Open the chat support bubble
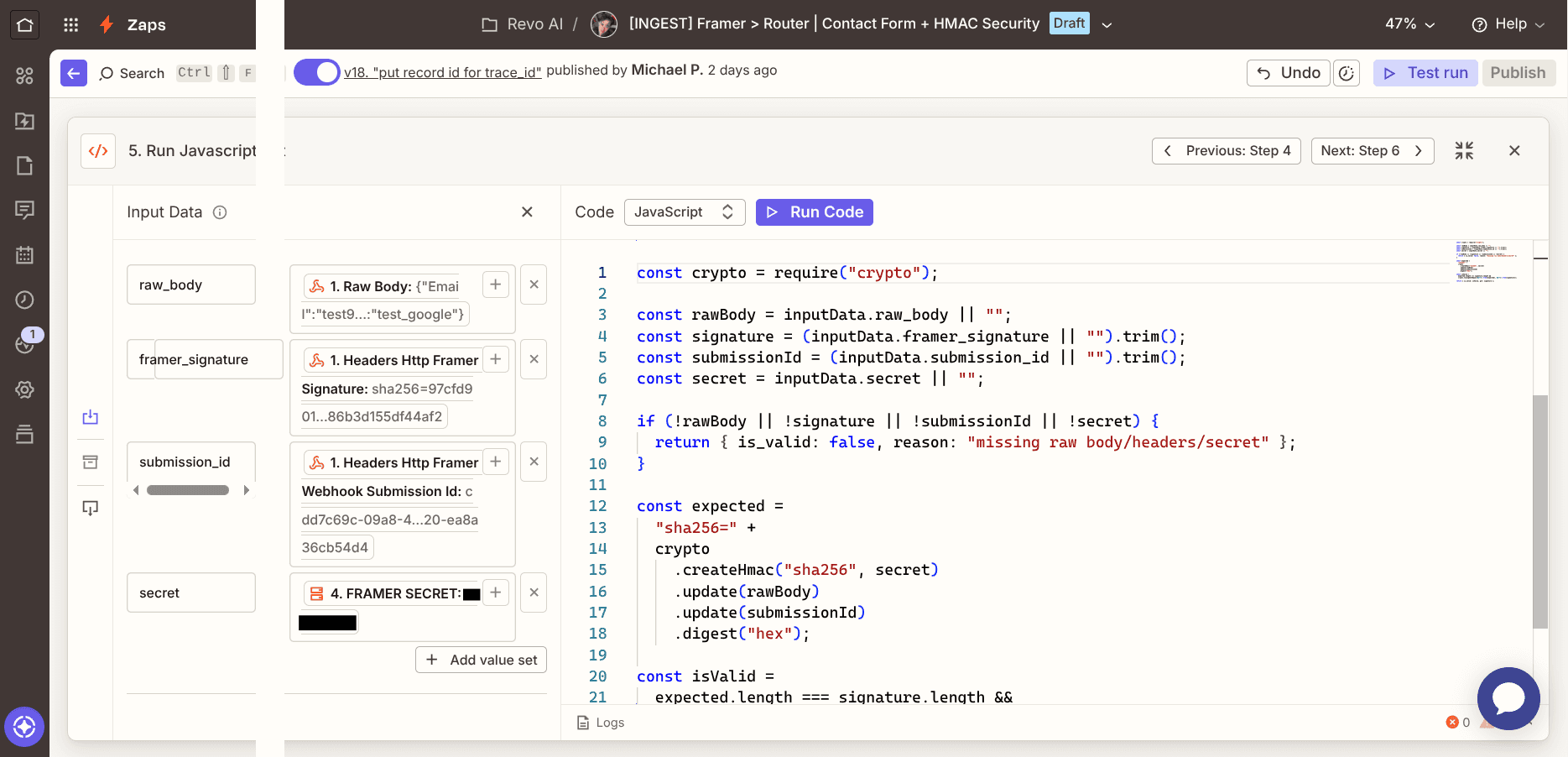This screenshot has height=757, width=1568. coord(1508,698)
